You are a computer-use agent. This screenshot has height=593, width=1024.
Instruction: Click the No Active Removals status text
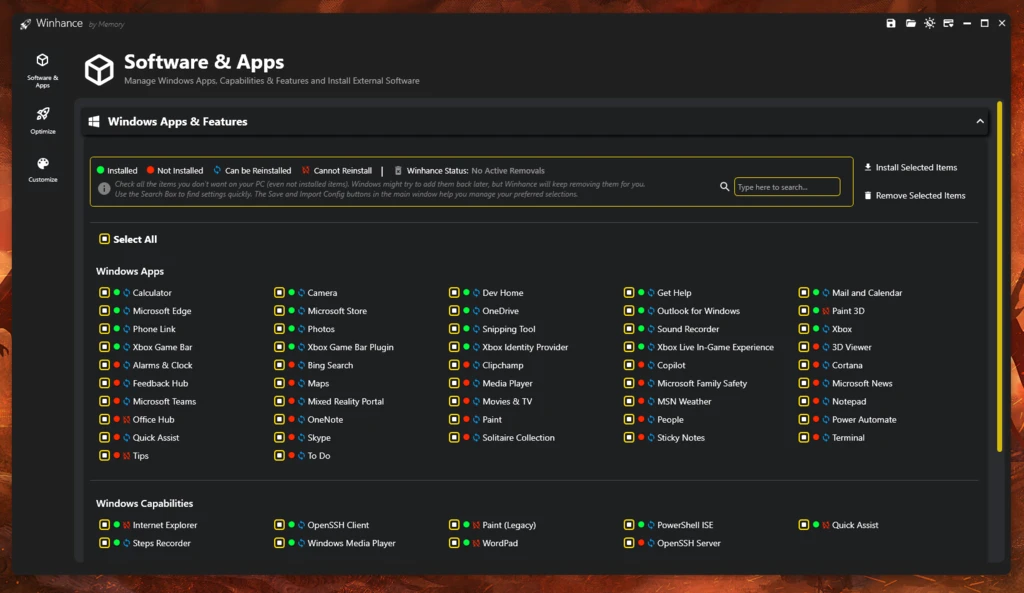point(507,170)
